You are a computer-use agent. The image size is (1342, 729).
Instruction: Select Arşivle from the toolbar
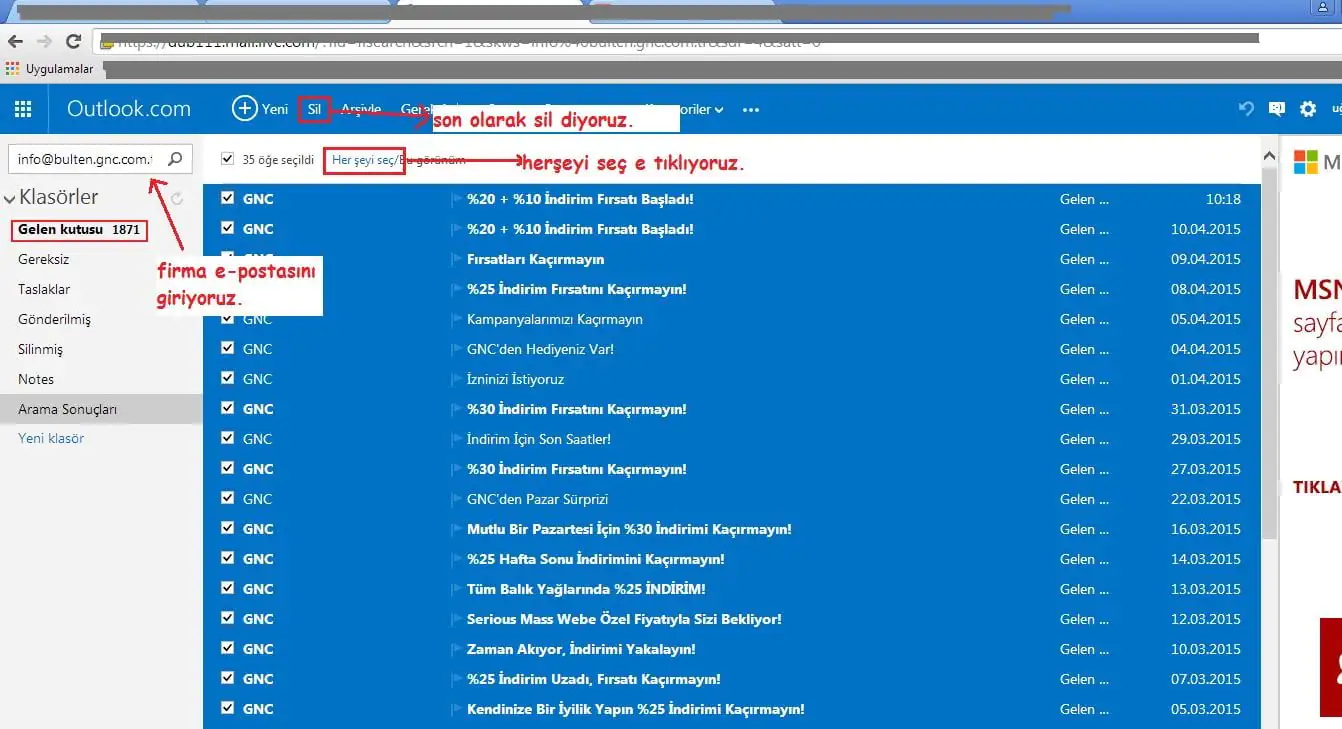point(361,109)
